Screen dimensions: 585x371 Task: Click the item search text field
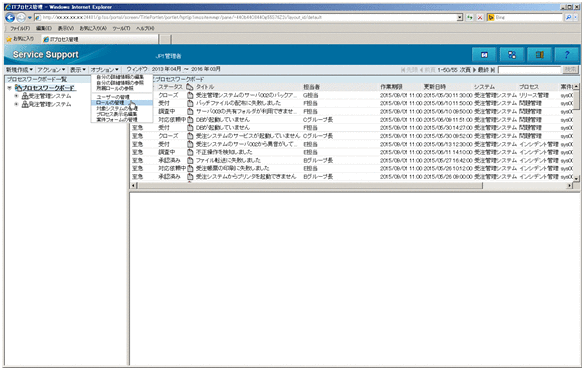[x=529, y=70]
